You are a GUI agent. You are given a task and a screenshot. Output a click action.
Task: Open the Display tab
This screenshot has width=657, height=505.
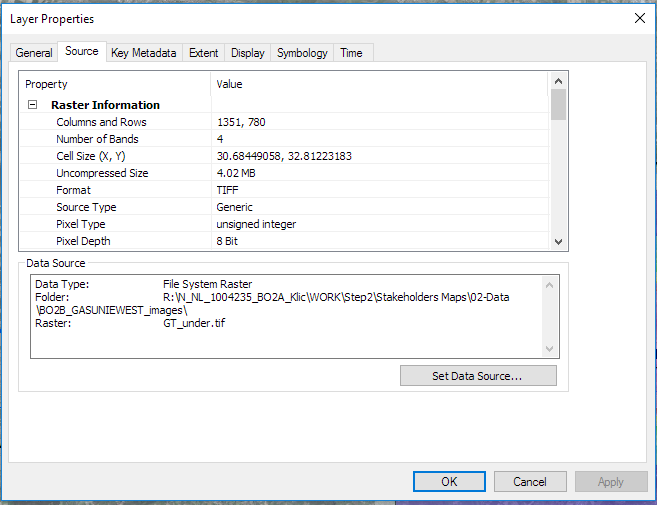[x=248, y=53]
